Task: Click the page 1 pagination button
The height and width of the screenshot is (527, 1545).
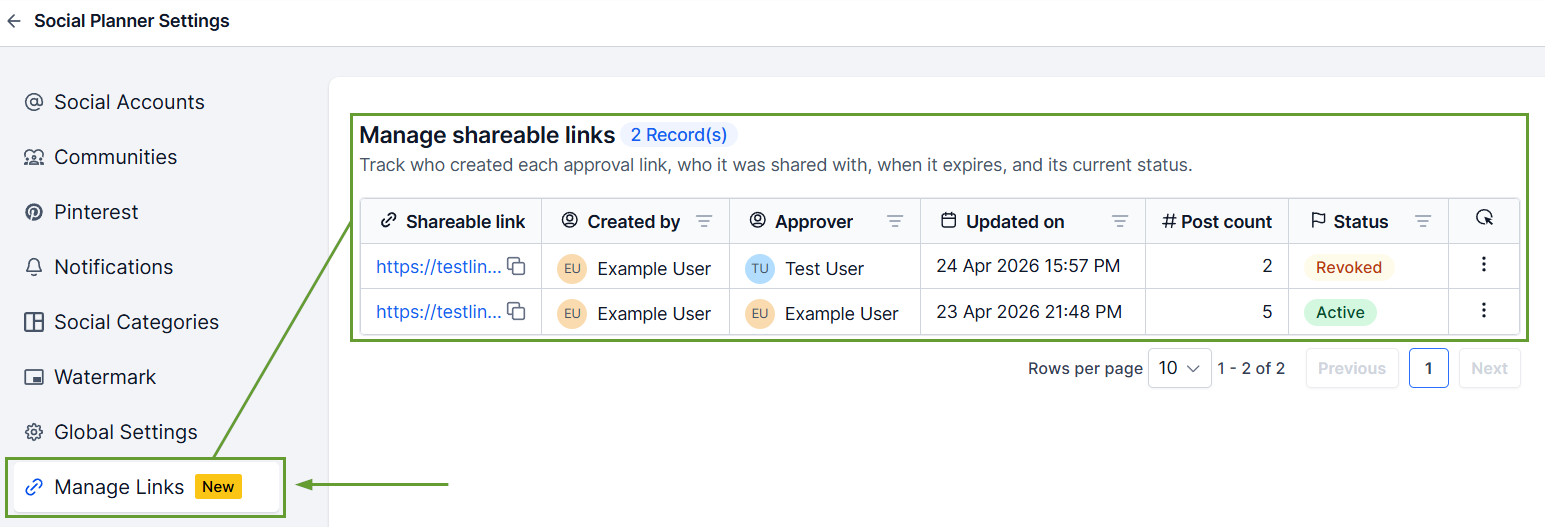Action: click(x=1428, y=368)
